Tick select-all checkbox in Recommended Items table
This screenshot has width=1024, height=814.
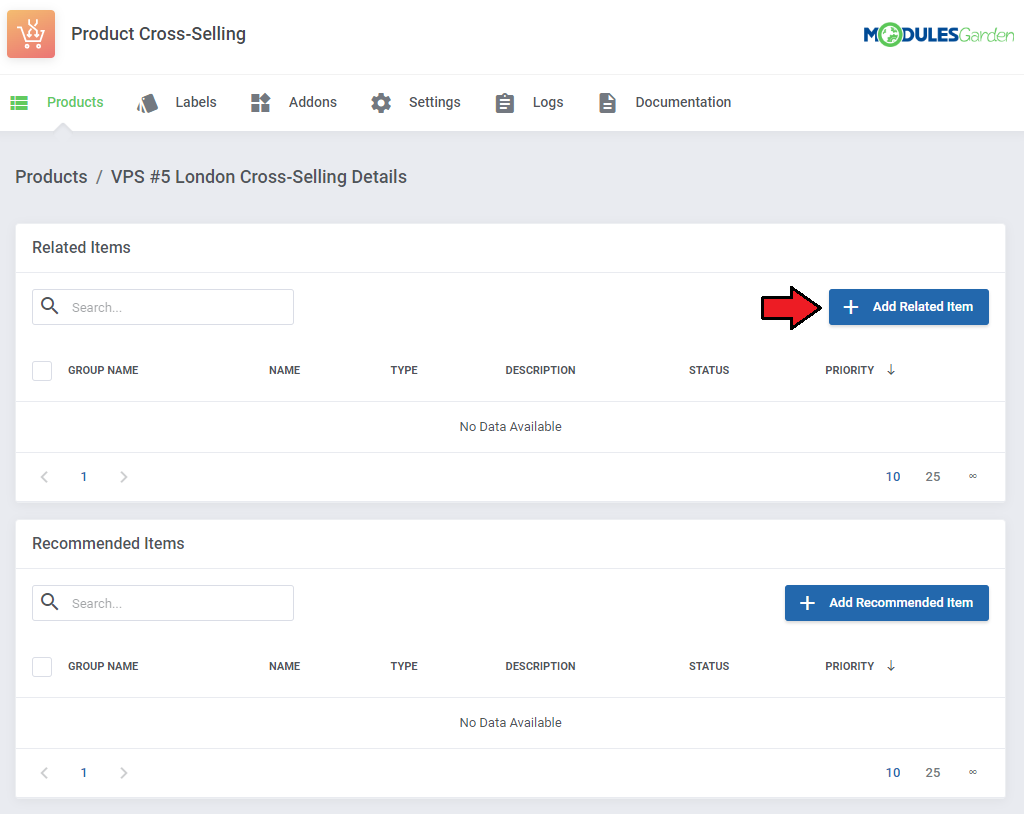click(x=42, y=666)
